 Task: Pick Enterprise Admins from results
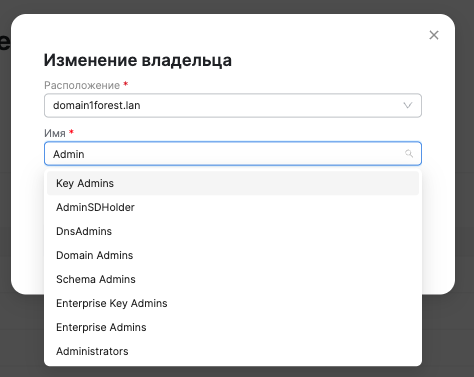[x=233, y=327]
